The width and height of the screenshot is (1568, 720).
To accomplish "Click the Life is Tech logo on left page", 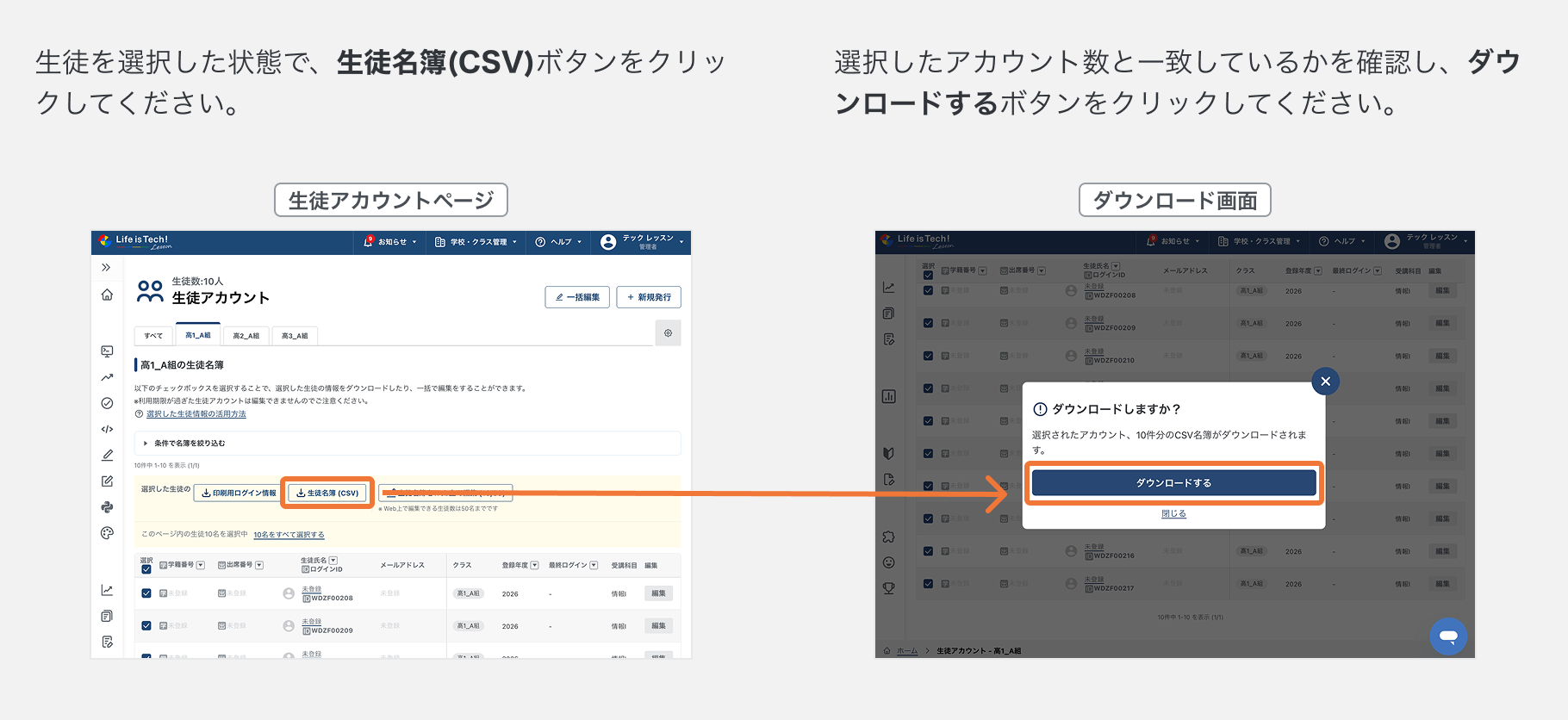I will (x=136, y=242).
